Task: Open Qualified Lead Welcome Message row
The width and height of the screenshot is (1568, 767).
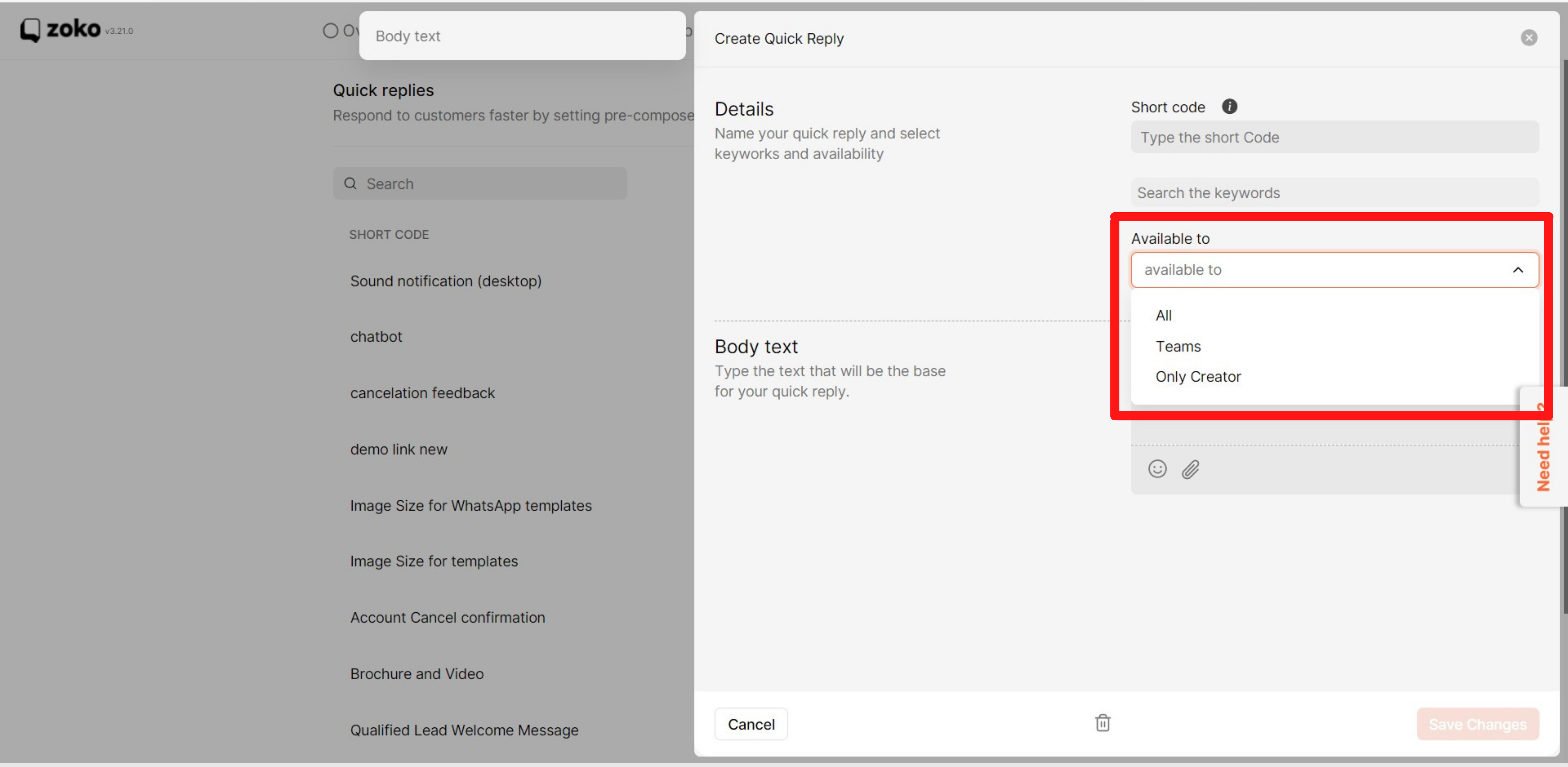Action: coord(464,730)
